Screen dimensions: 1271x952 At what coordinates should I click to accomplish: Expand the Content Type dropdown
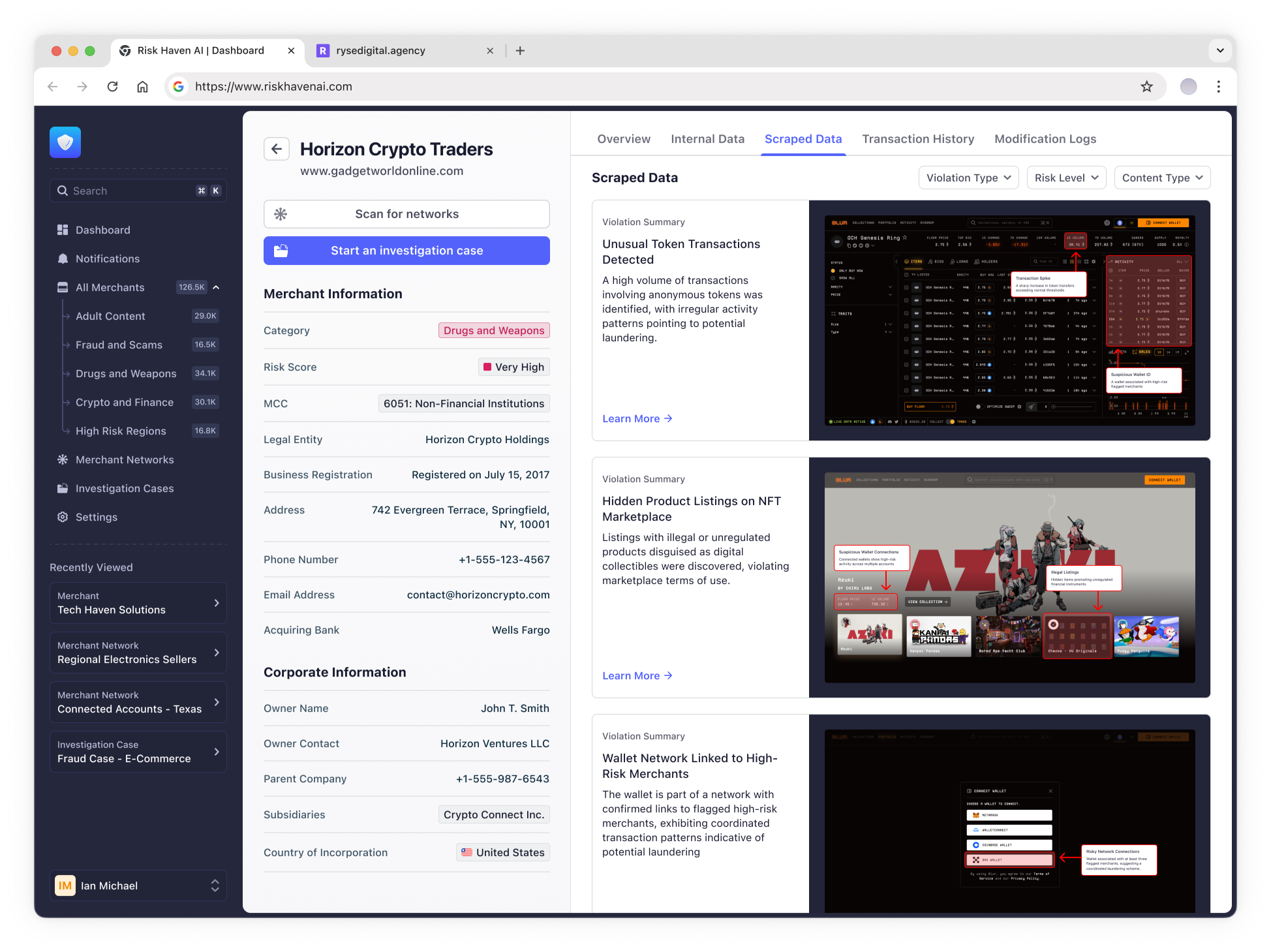pos(1162,177)
